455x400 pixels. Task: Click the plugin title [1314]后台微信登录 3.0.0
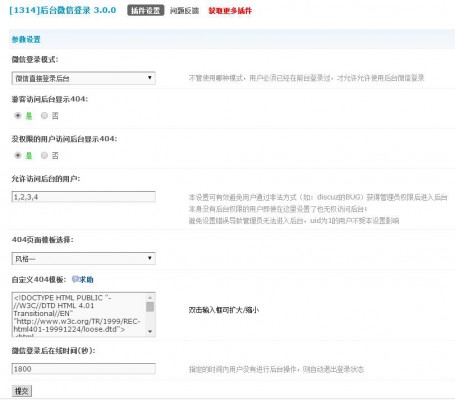63,10
